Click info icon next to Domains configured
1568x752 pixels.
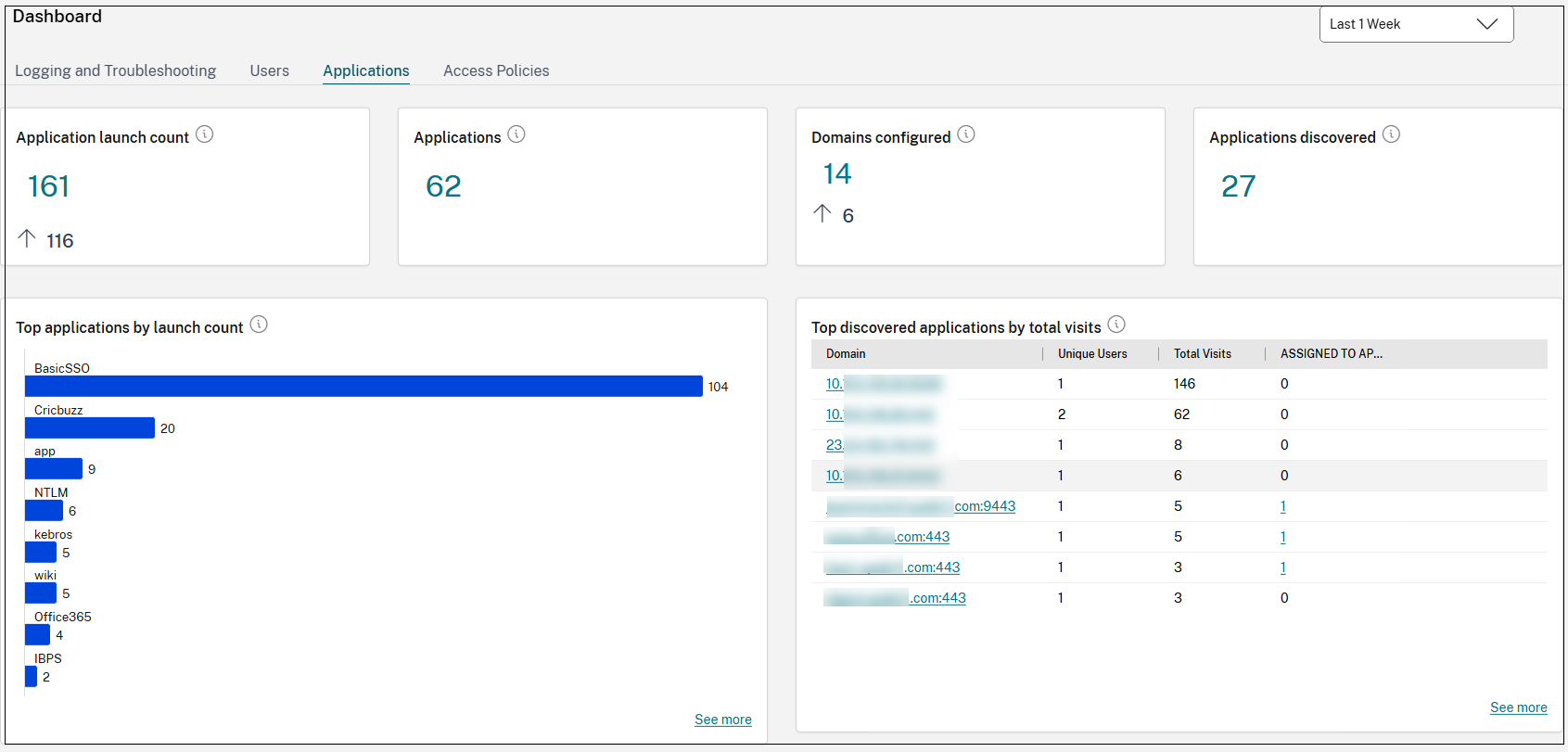click(966, 135)
